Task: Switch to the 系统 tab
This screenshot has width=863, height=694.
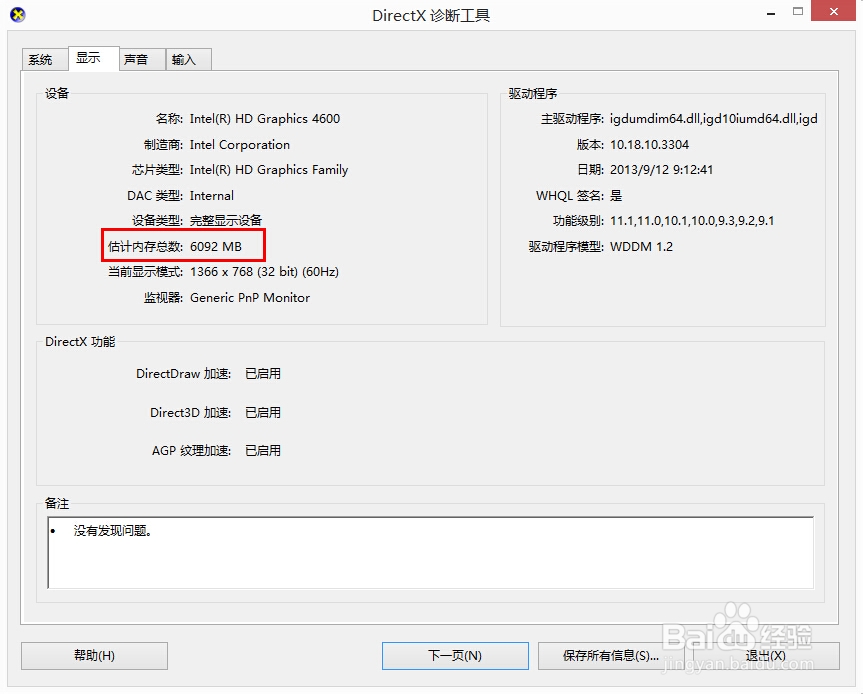Action: pos(45,59)
